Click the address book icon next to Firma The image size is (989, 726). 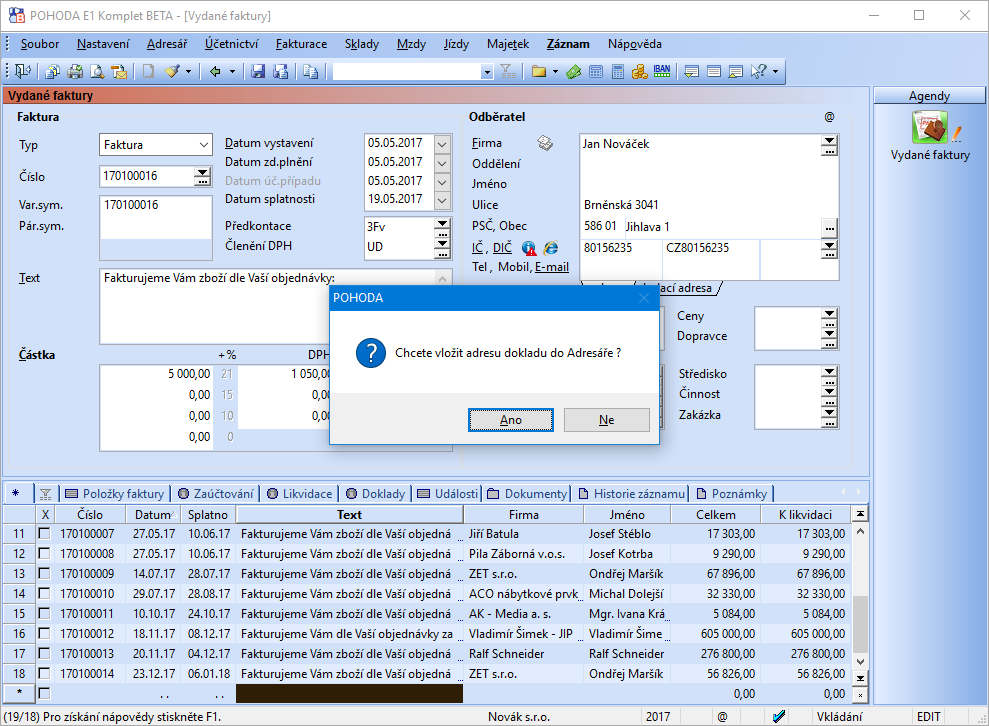pos(545,143)
